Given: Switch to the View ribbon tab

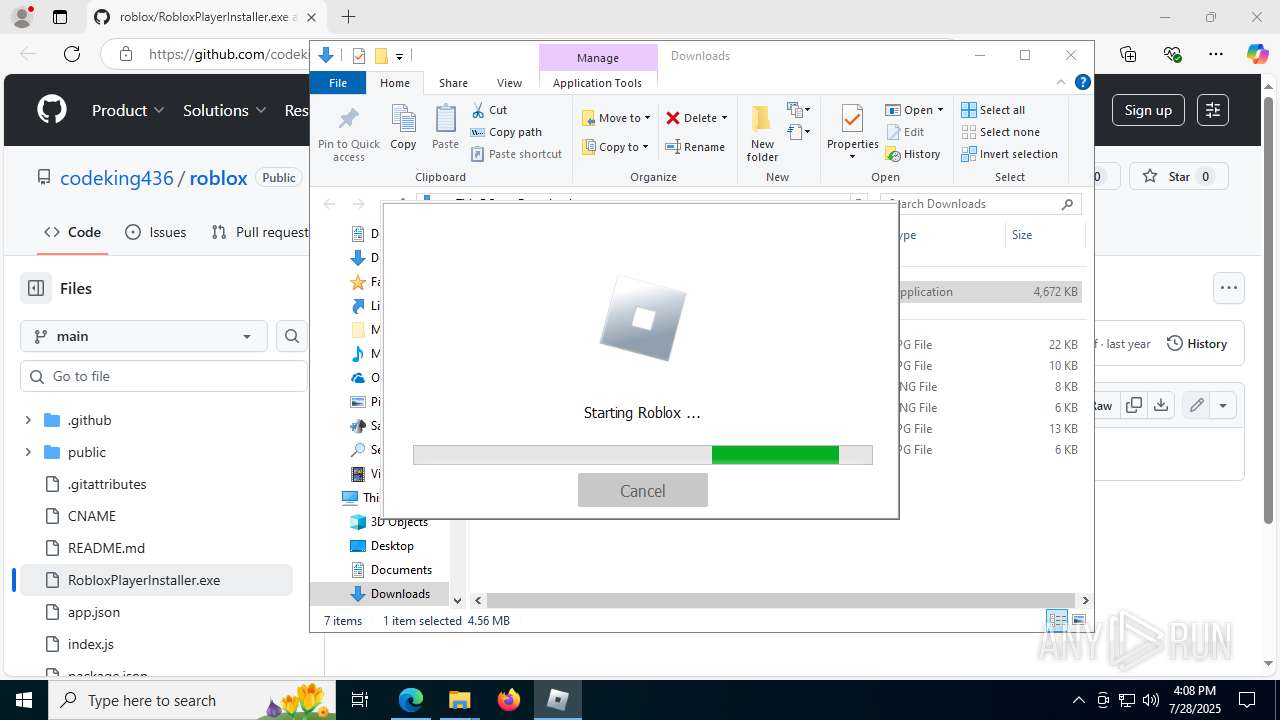Looking at the screenshot, I should click(509, 83).
